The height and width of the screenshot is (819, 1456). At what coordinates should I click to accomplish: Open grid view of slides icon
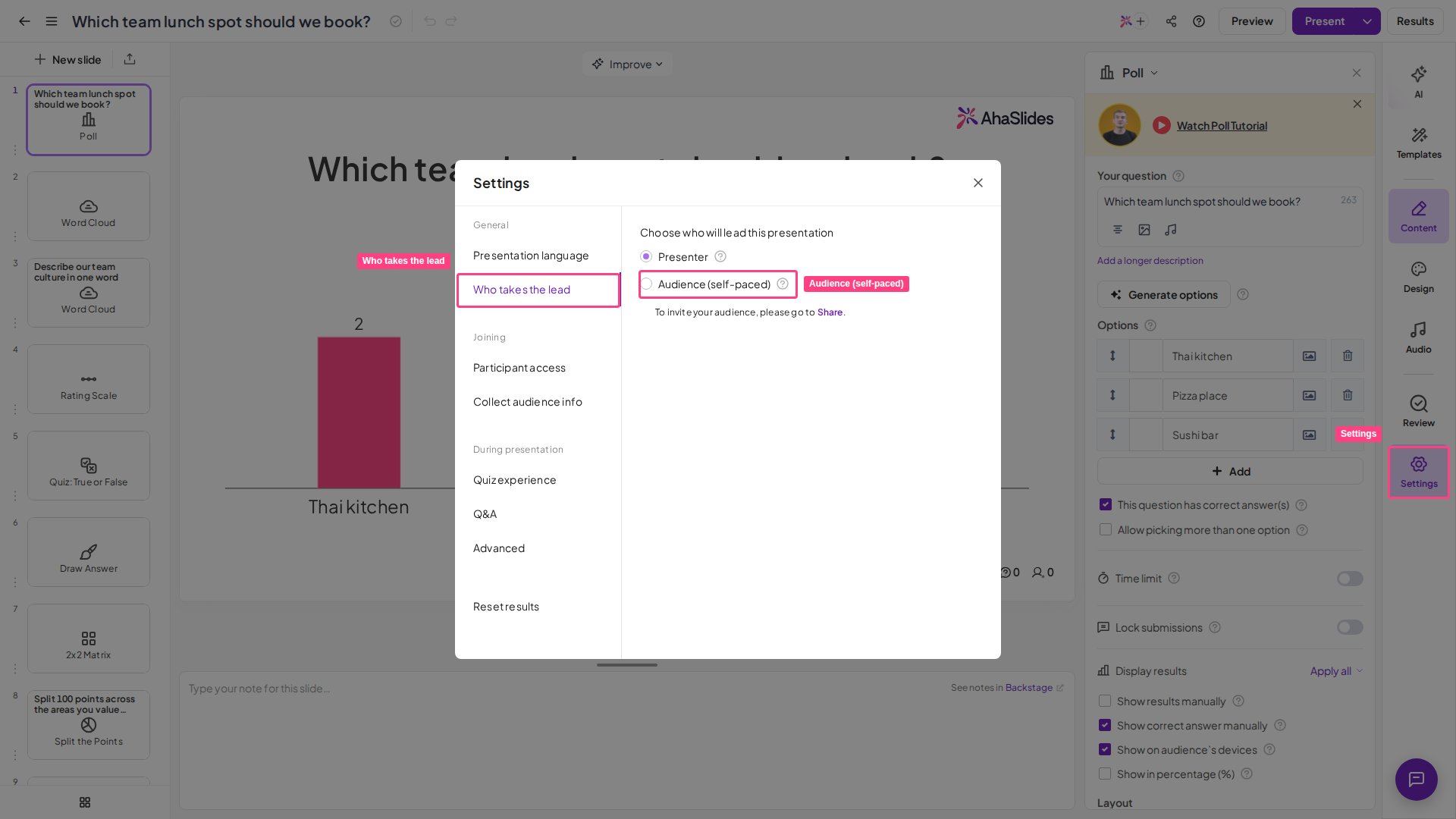85,802
